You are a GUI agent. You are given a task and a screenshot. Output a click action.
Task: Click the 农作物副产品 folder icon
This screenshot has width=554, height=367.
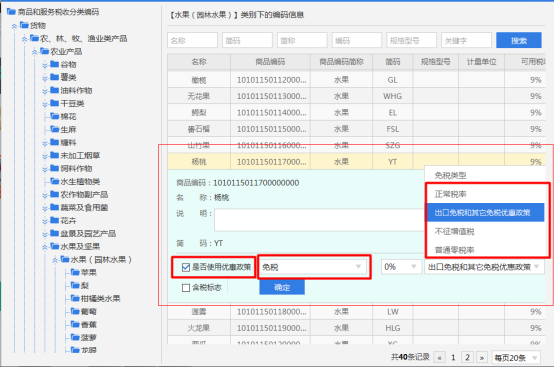[x=54, y=194]
